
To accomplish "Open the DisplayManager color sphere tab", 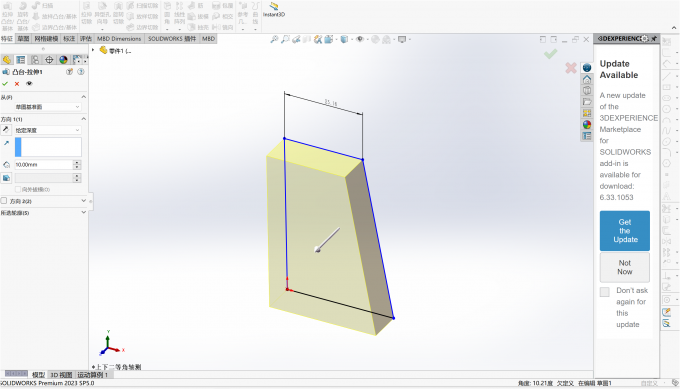I will point(63,60).
